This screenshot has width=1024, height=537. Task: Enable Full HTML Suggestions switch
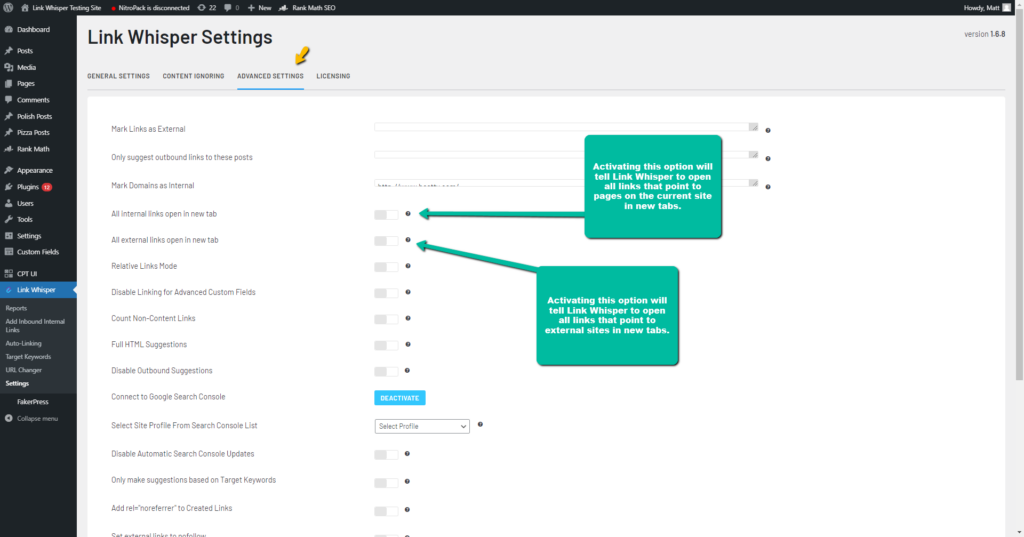pos(386,345)
